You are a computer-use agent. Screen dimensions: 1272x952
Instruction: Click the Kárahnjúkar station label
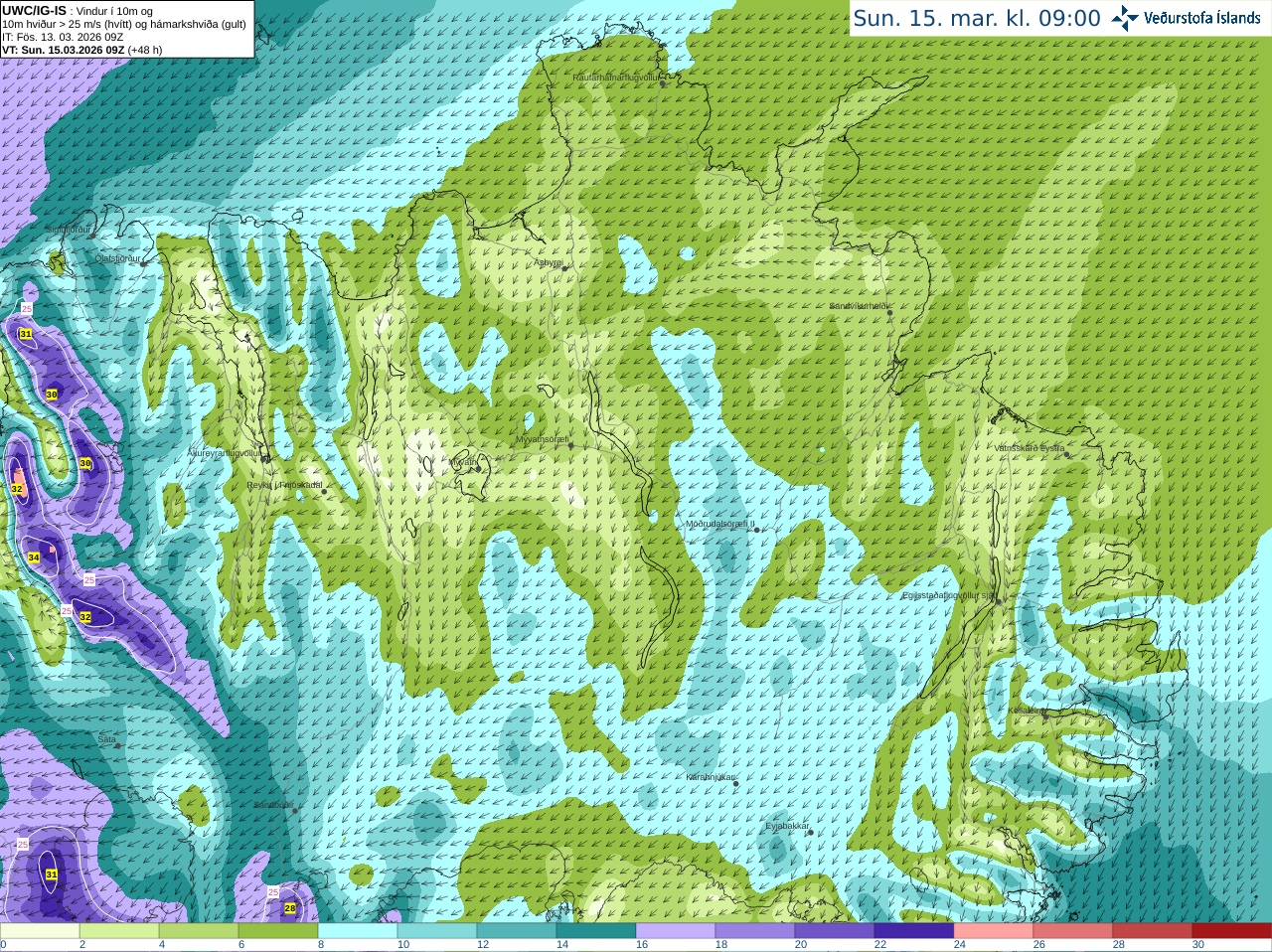(x=711, y=777)
